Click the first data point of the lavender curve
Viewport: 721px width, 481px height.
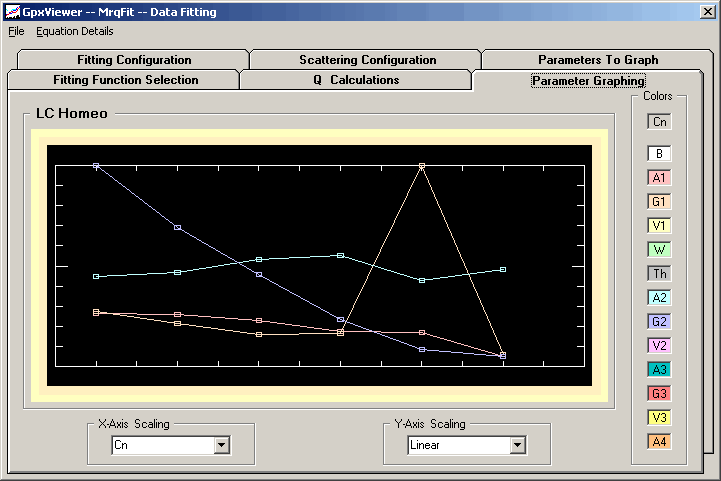tap(96, 166)
